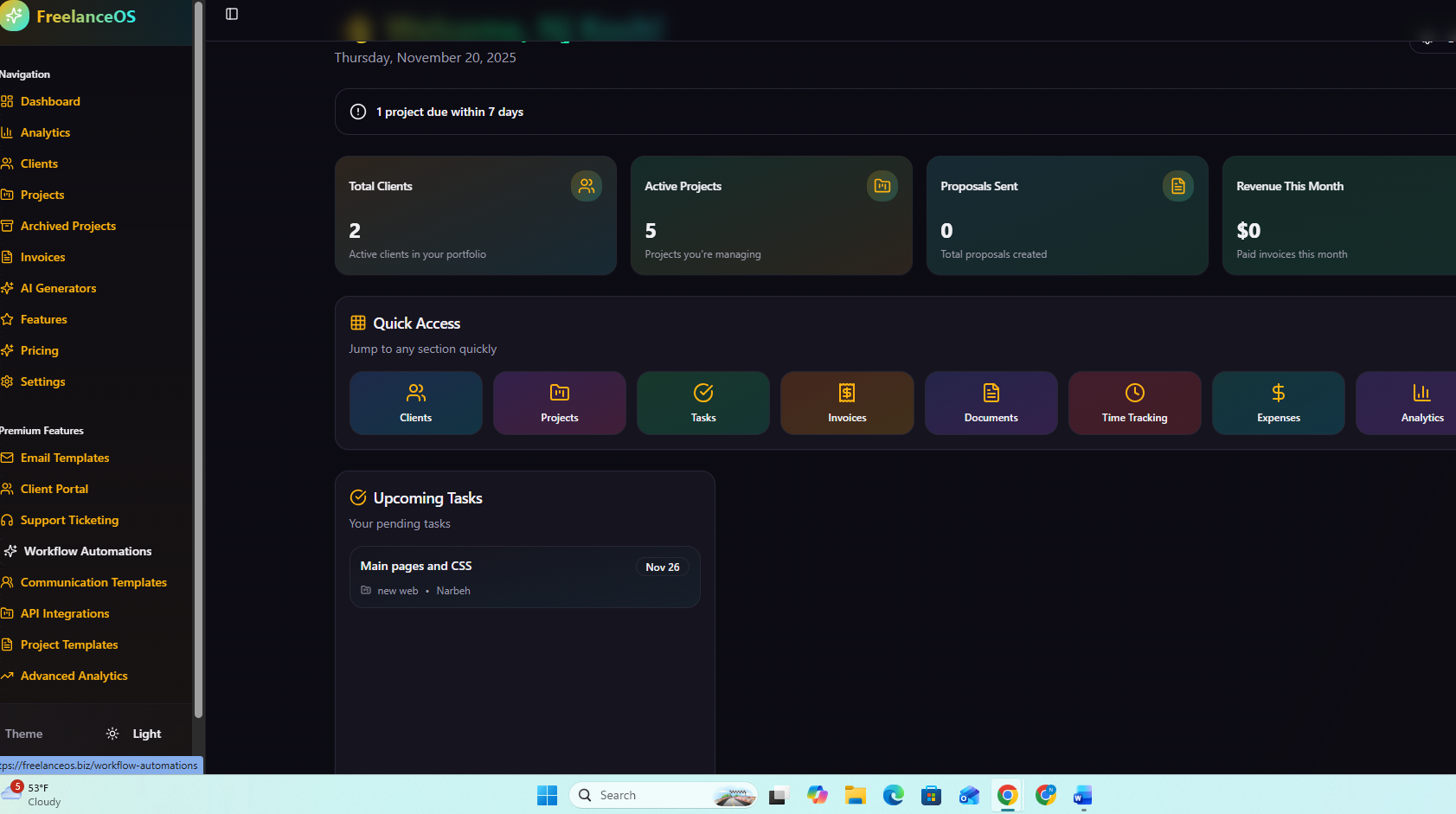
Task: Open the Clients quick access tile
Action: click(x=415, y=403)
